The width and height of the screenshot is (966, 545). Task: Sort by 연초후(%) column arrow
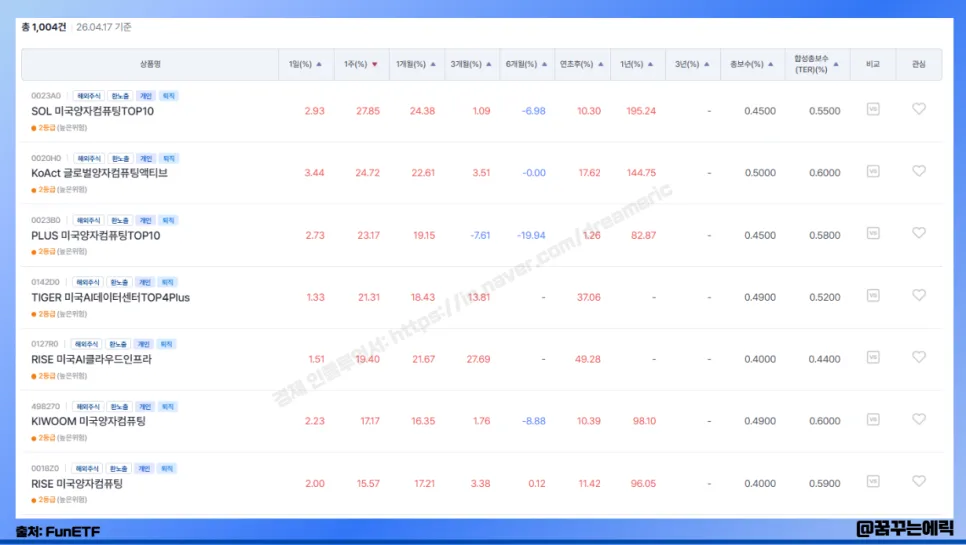coord(601,64)
